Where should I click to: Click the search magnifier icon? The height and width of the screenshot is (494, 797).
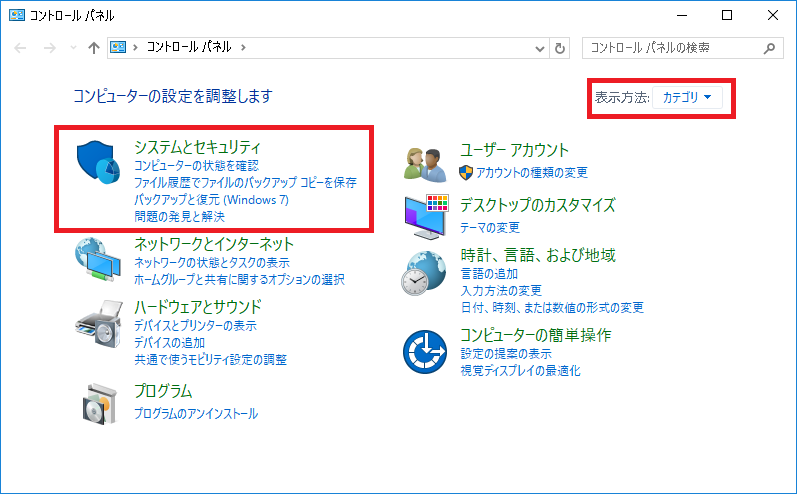click(770, 48)
